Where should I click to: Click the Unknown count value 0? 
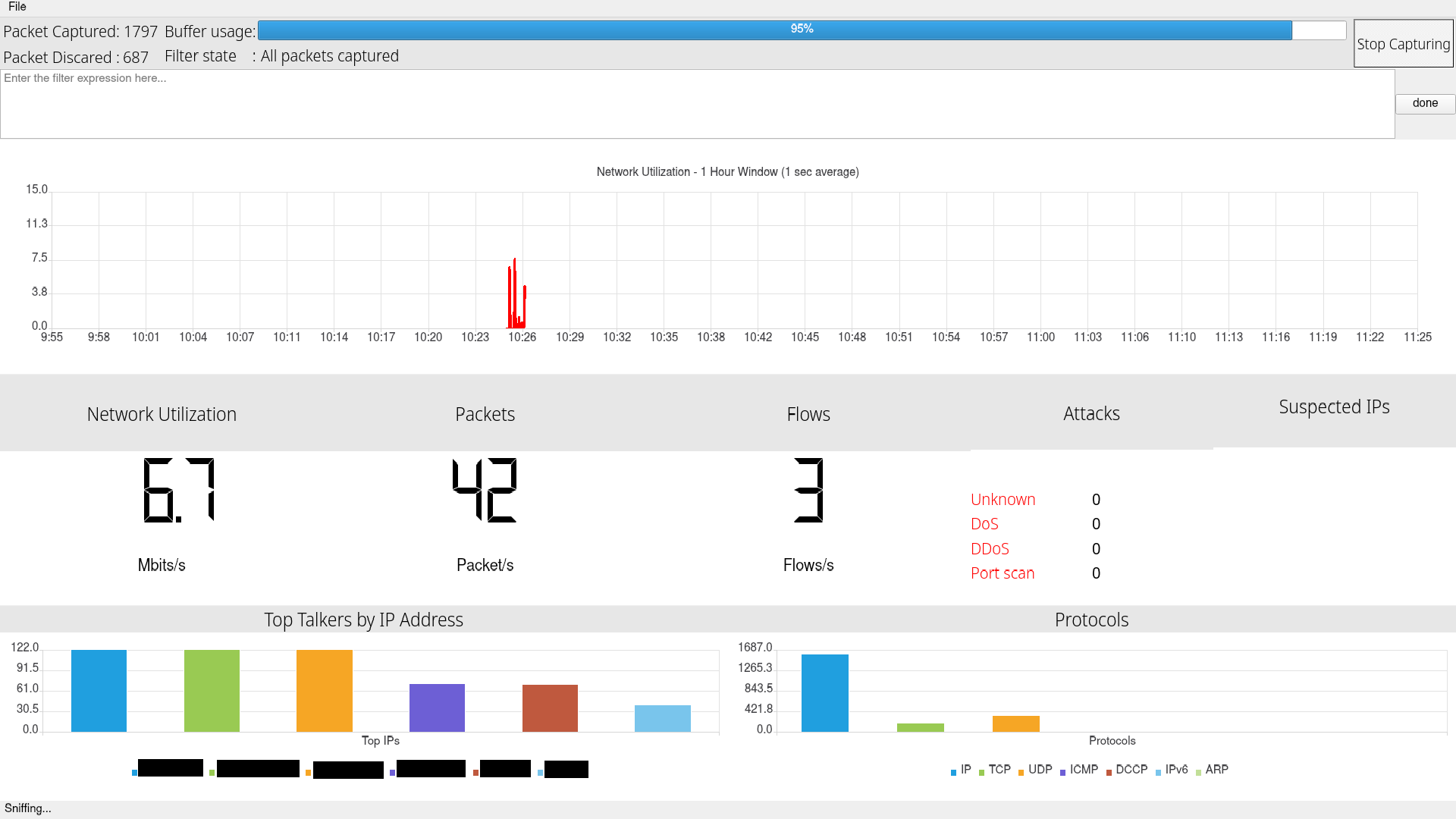coord(1096,500)
